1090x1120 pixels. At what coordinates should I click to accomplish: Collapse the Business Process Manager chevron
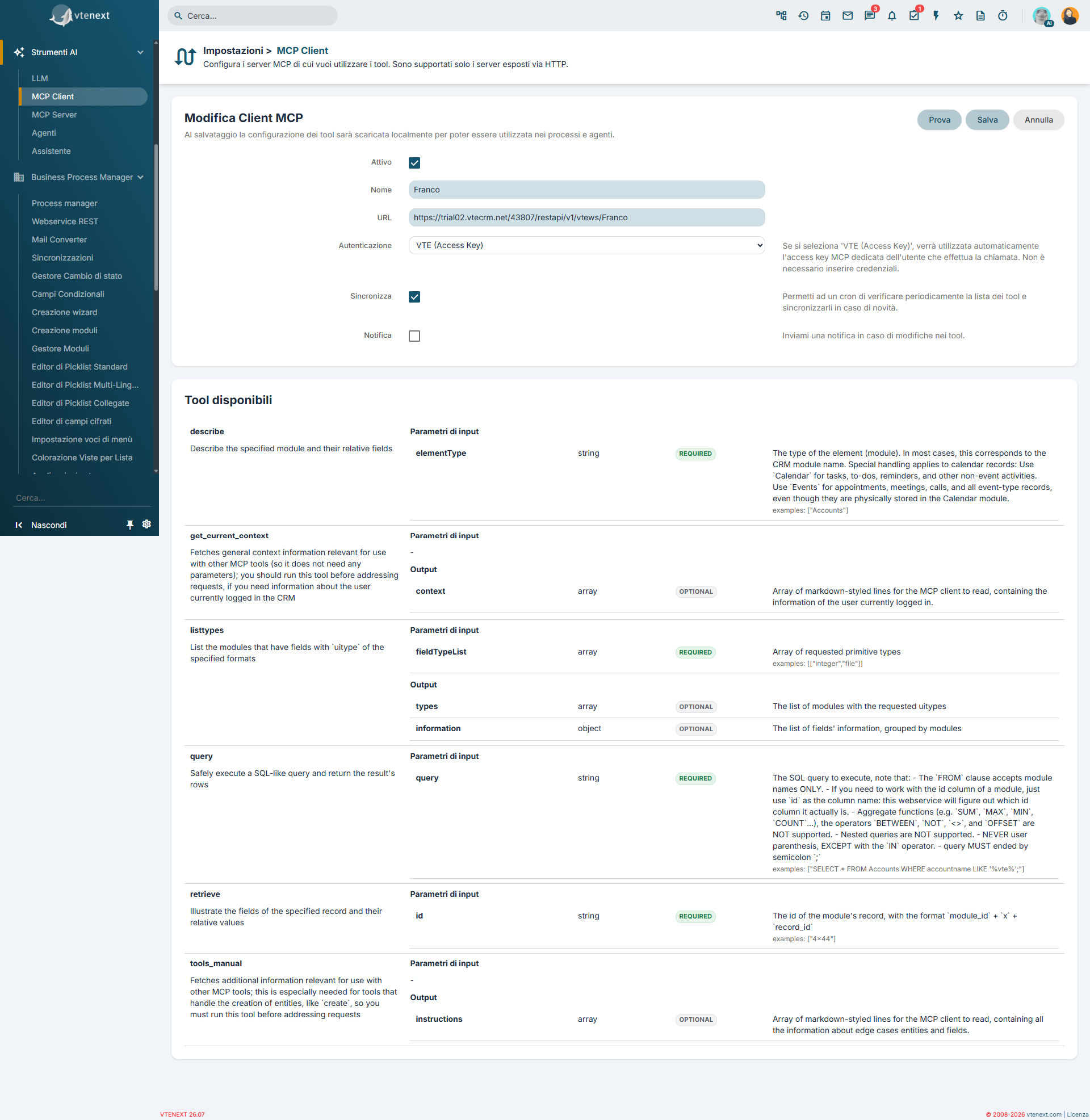pos(140,178)
